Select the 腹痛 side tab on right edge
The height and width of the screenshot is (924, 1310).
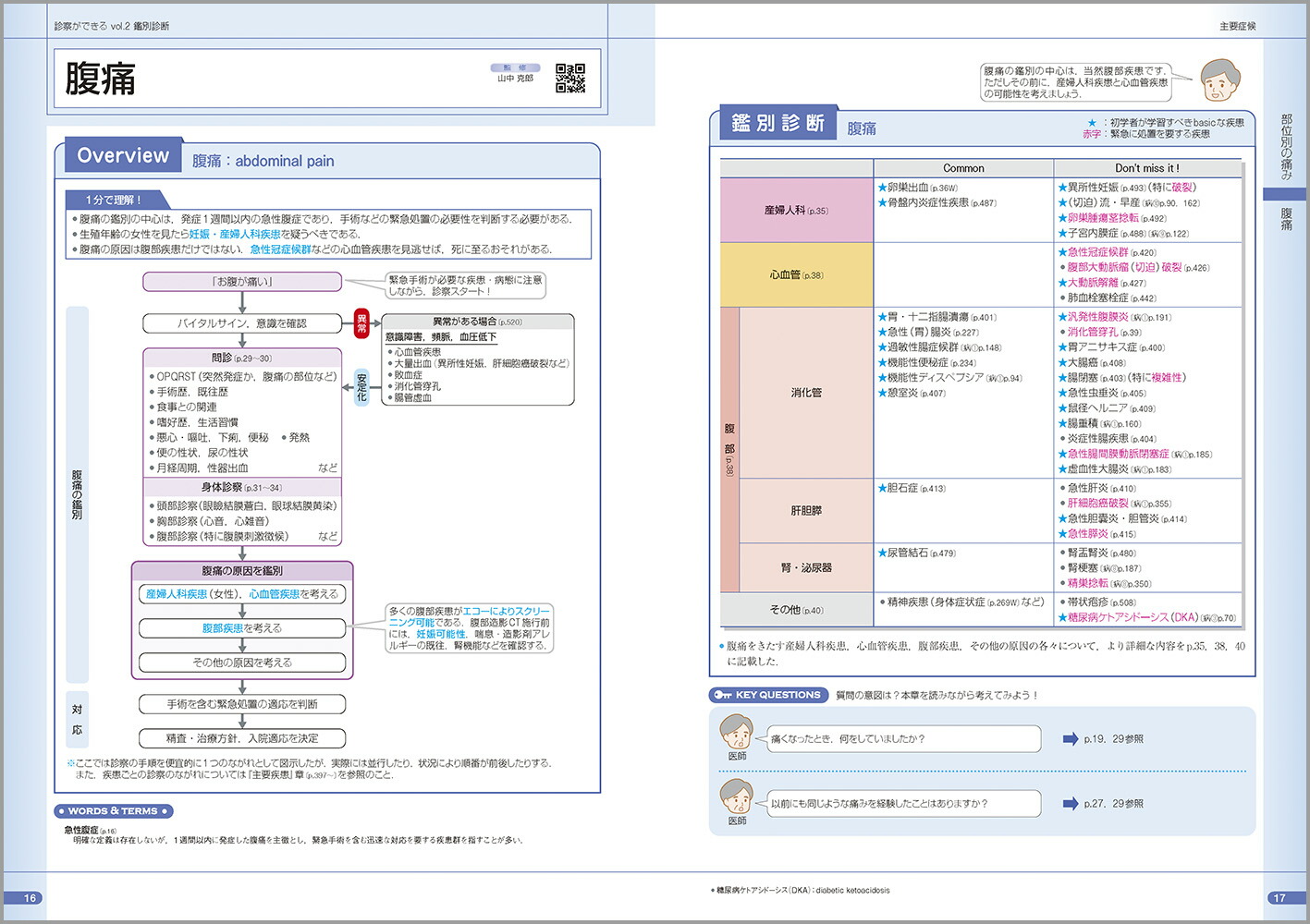coord(1285,218)
